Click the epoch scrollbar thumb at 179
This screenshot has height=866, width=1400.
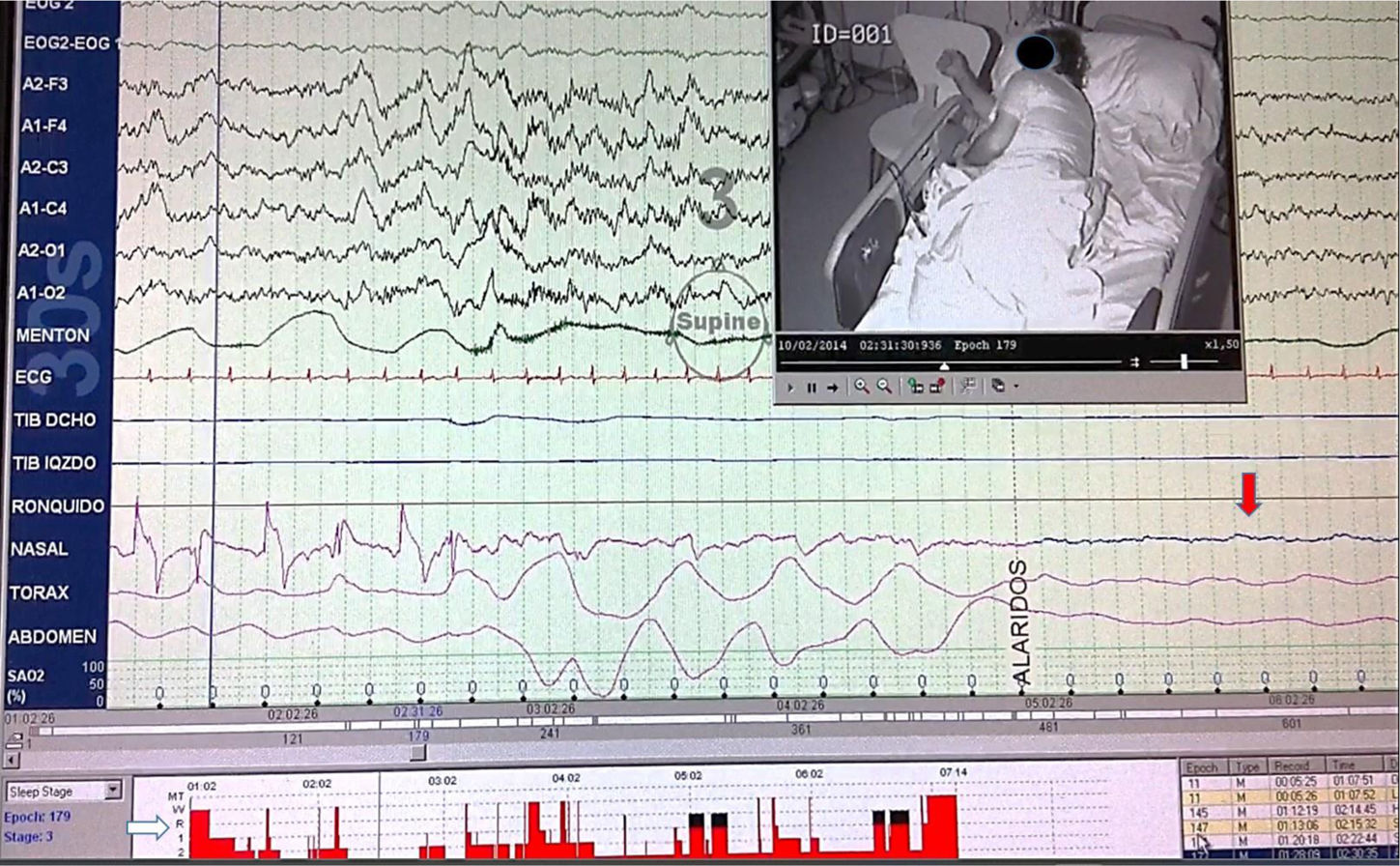(417, 752)
